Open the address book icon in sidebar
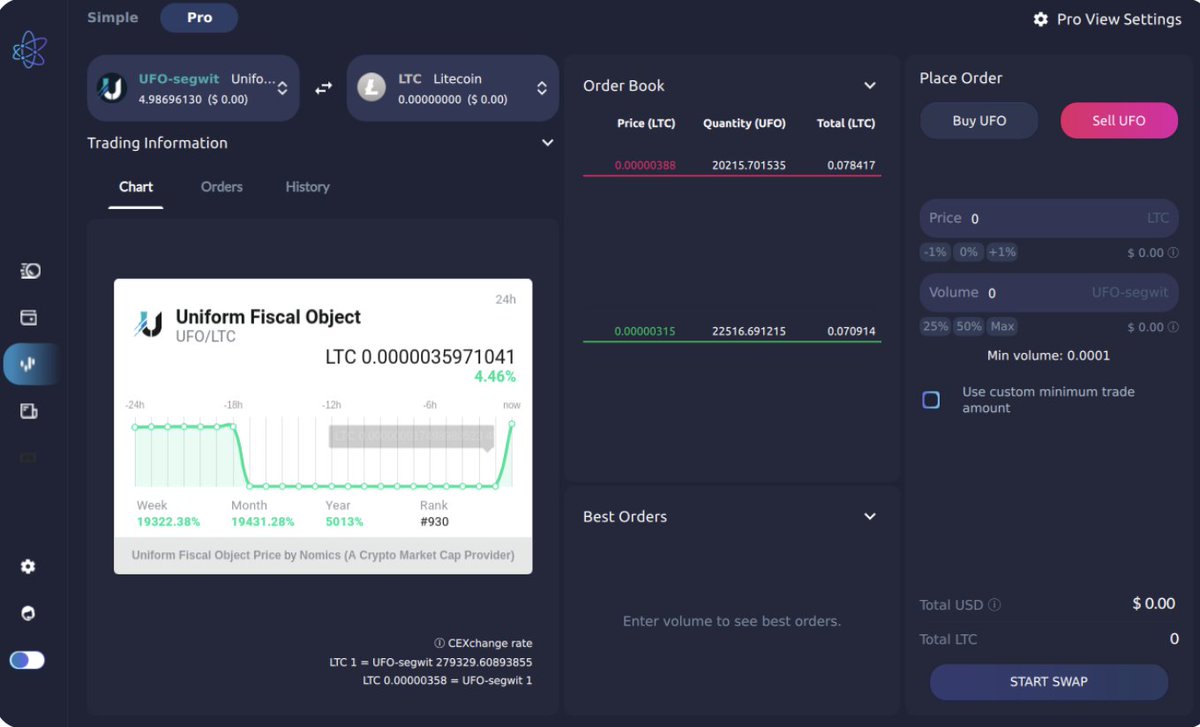This screenshot has width=1200, height=727. 29,411
